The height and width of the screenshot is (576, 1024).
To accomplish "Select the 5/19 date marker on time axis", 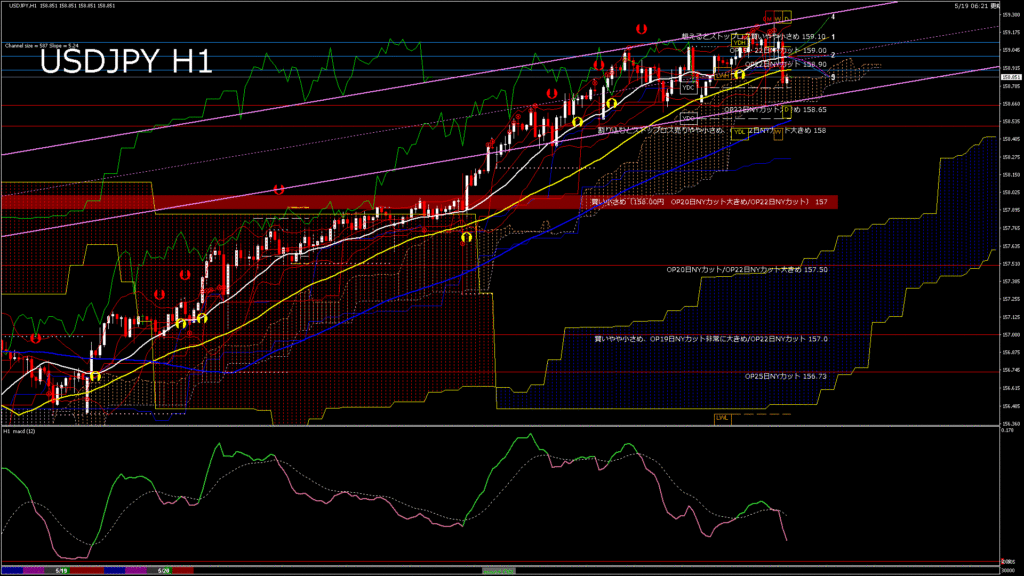I will pos(61,571).
